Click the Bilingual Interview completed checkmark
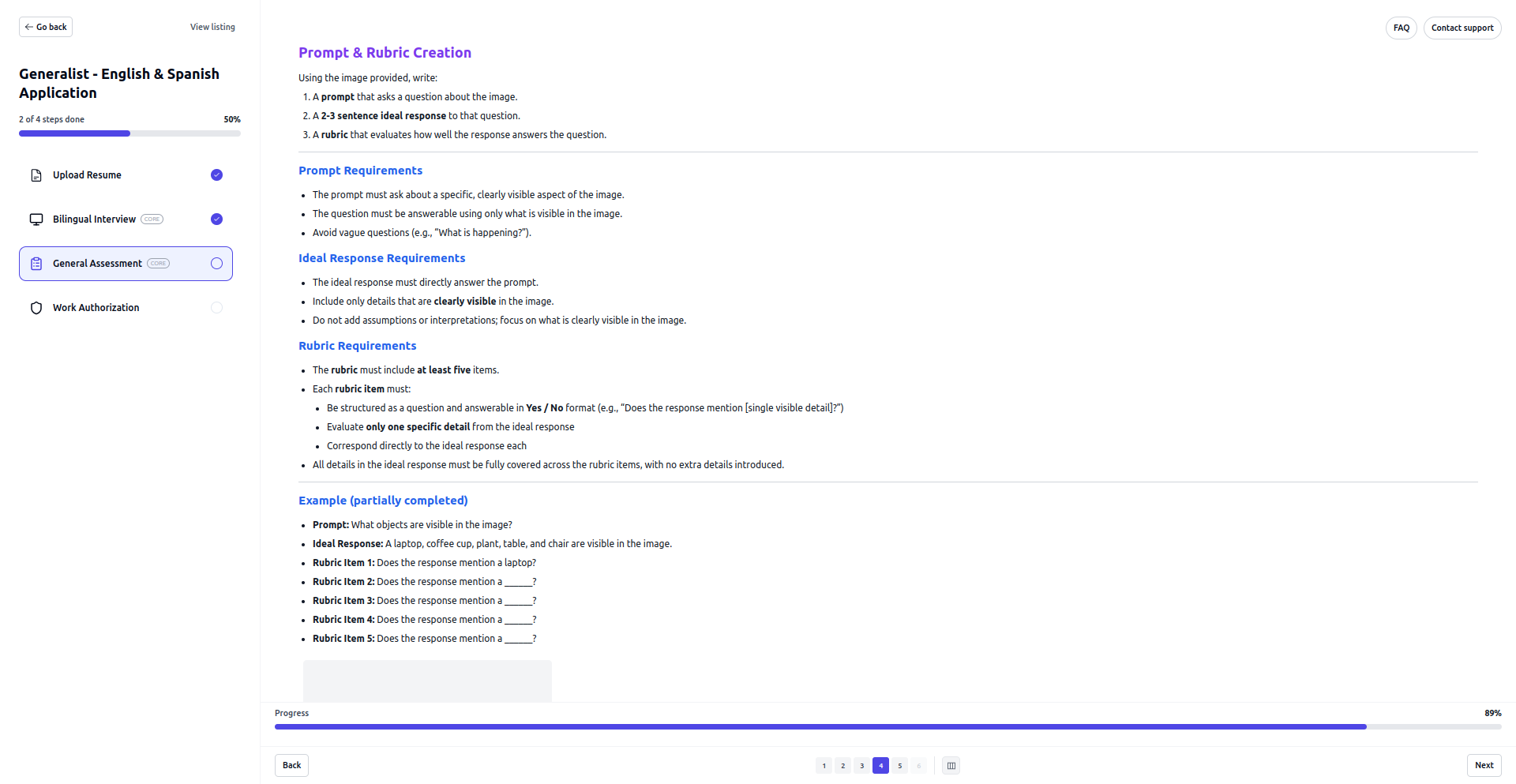 coord(216,219)
